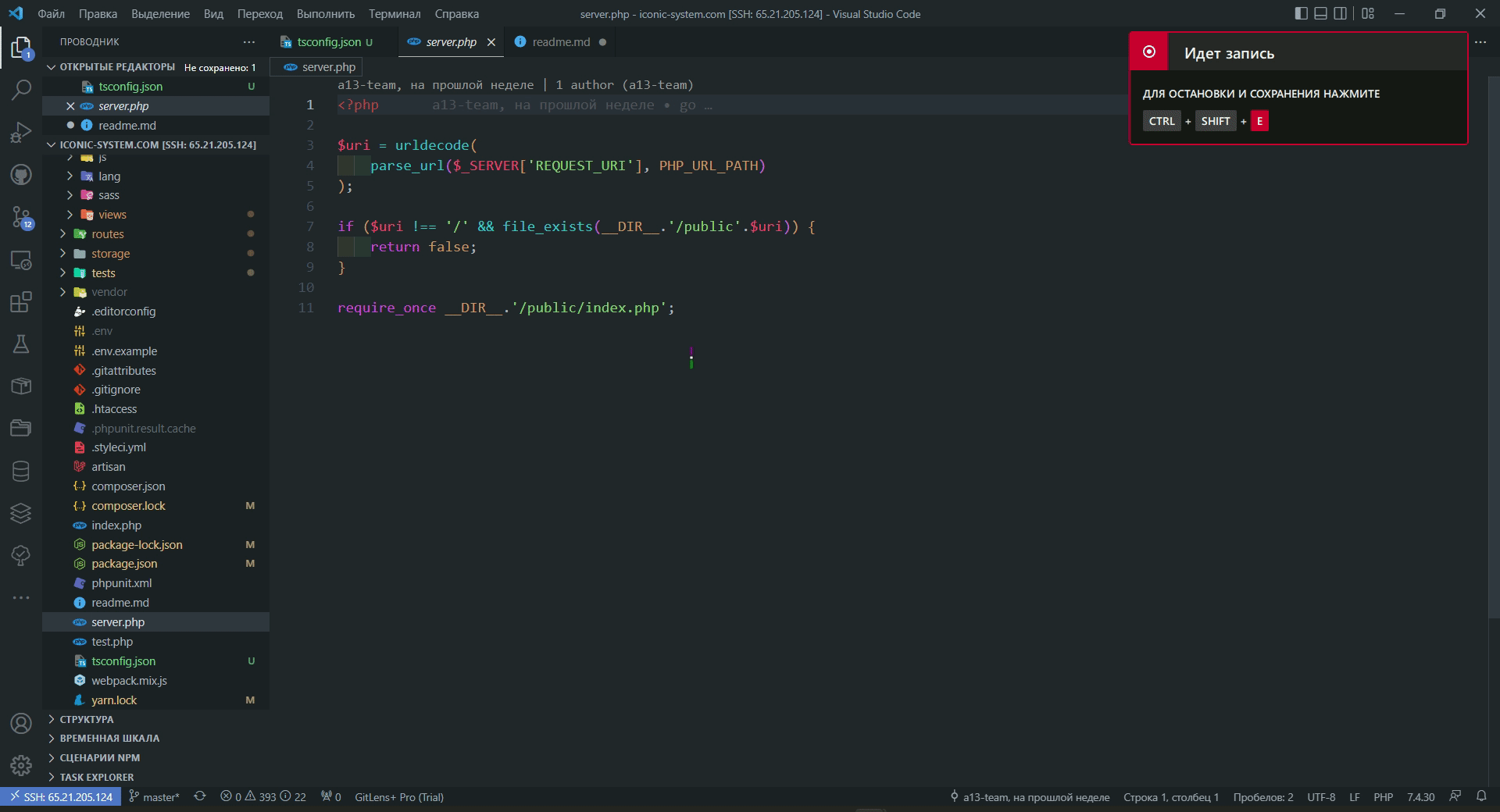Open the Extensions view
The image size is (1500, 812).
(x=21, y=301)
